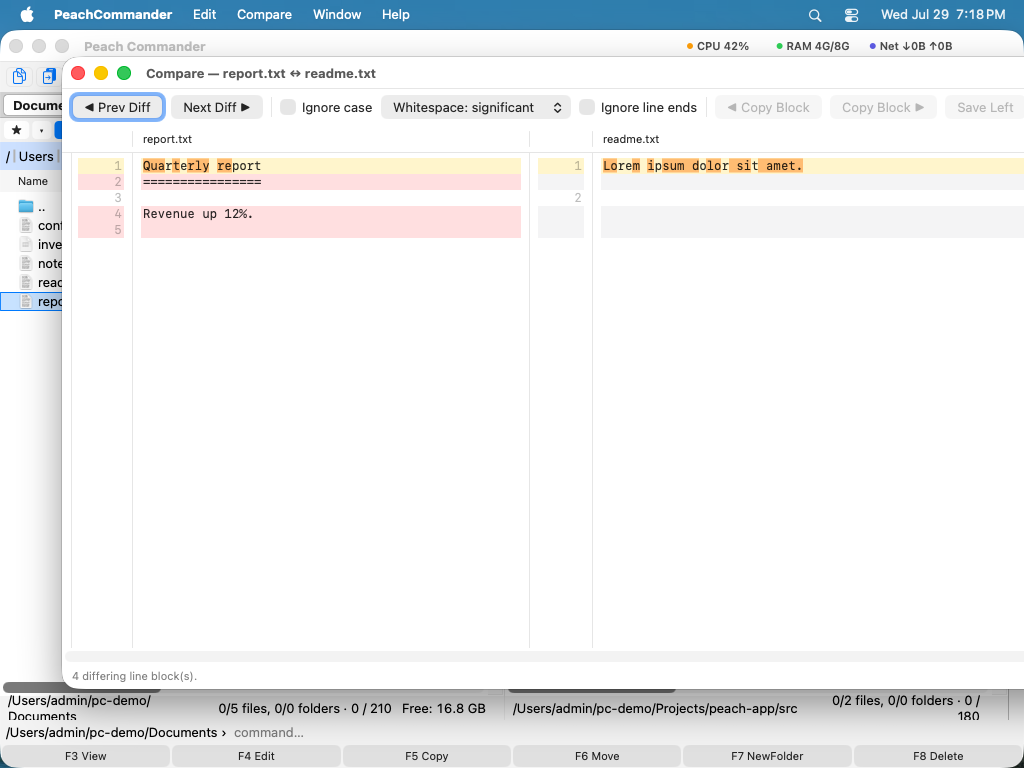The image size is (1024, 768).
Task: Close the Compare window with red button
Action: tap(78, 73)
